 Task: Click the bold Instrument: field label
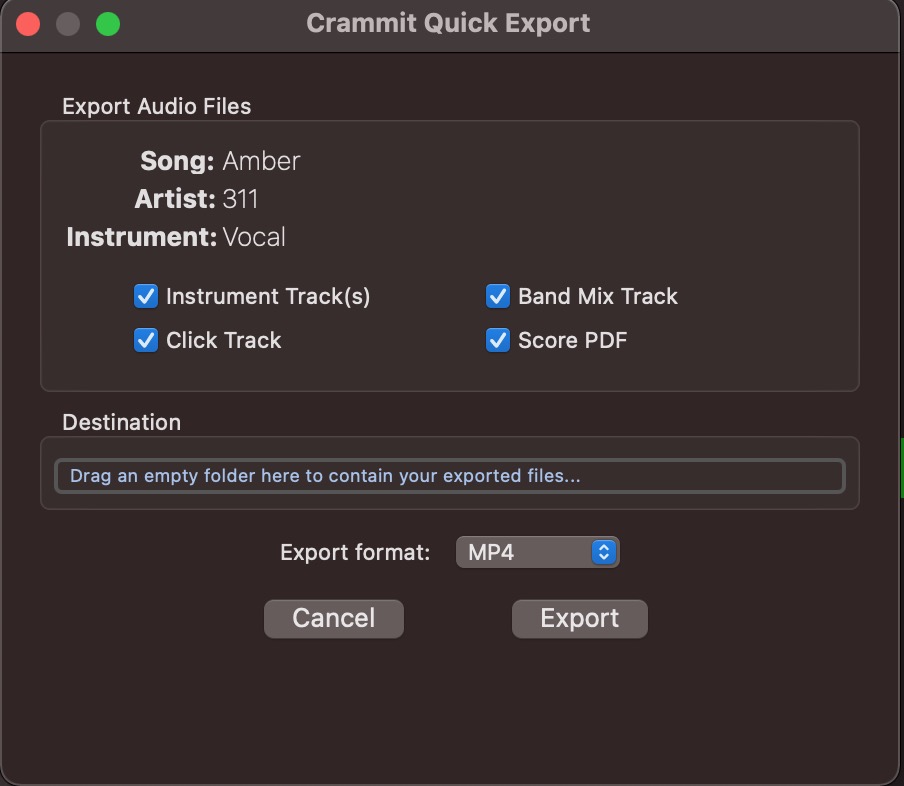coord(141,237)
